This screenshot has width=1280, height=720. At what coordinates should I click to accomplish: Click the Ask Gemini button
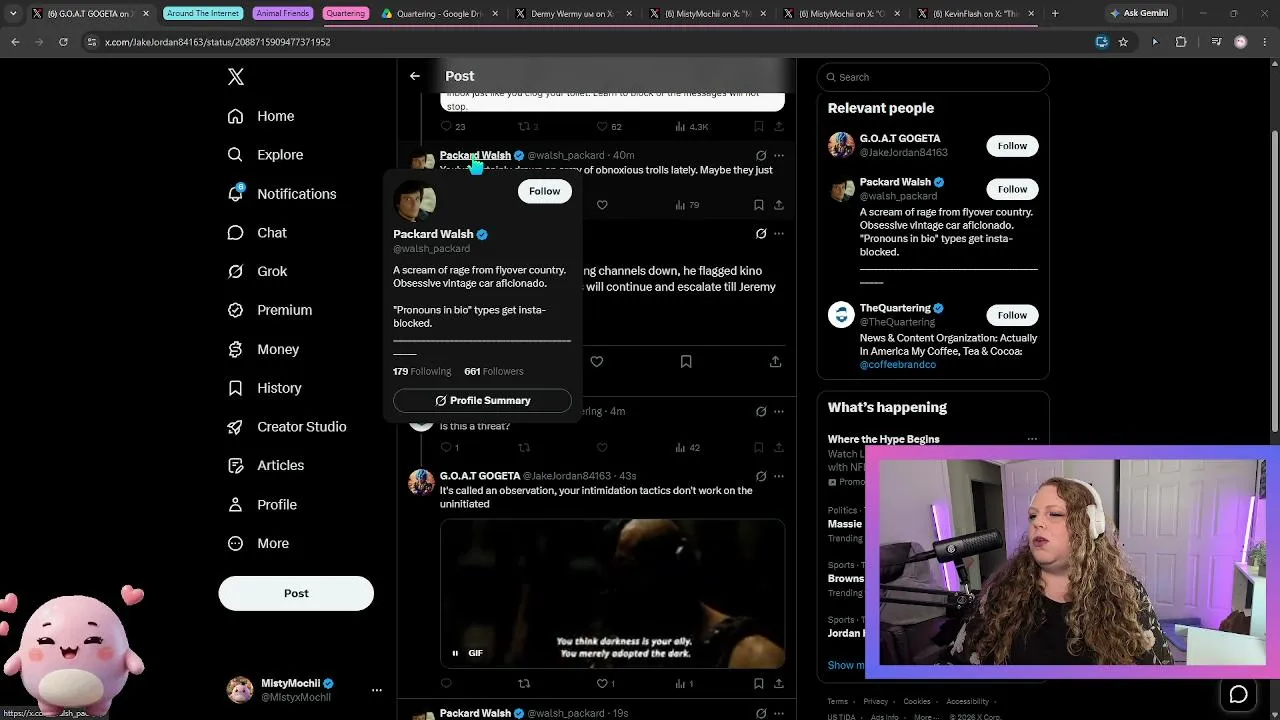(x=1139, y=13)
